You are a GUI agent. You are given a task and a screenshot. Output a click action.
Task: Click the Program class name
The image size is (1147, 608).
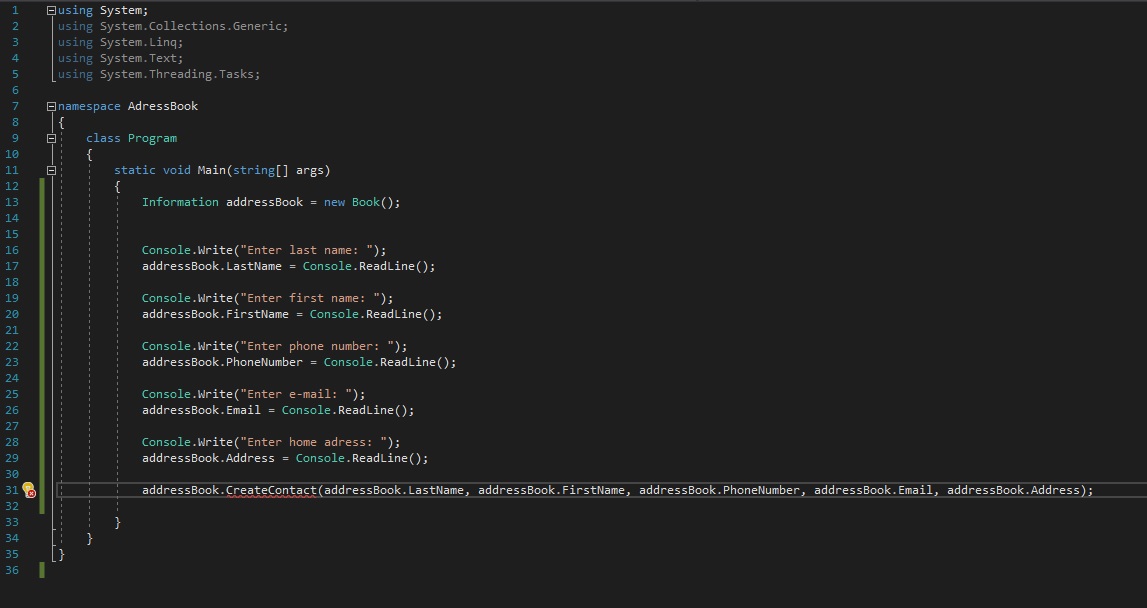pos(152,139)
